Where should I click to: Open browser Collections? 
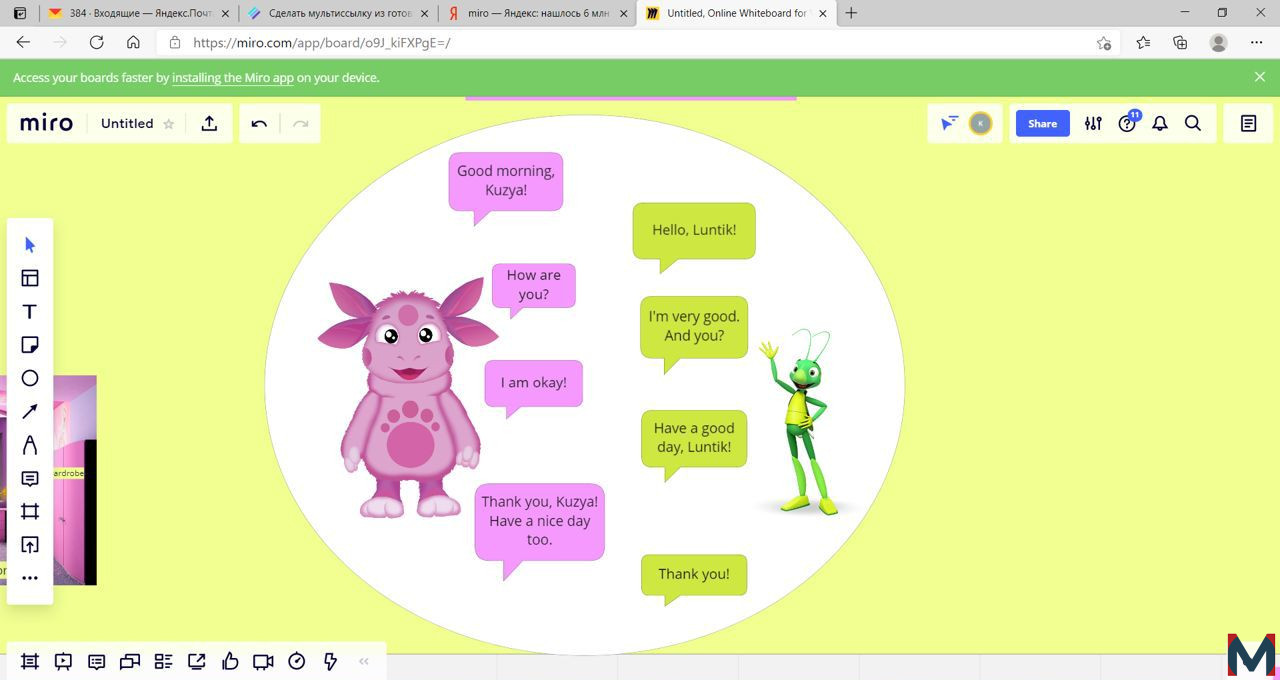[x=1180, y=43]
